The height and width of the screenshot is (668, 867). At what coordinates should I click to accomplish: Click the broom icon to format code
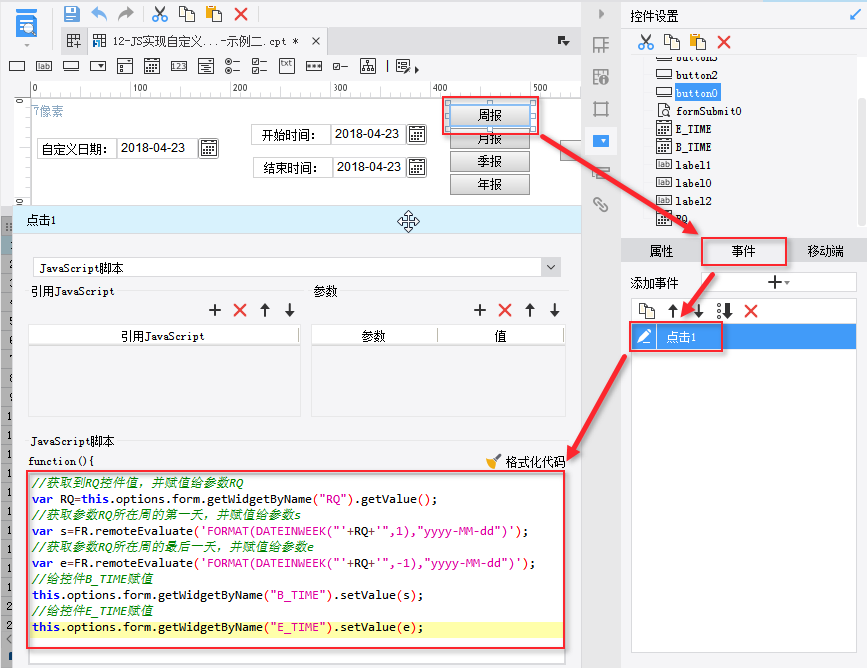(492, 462)
